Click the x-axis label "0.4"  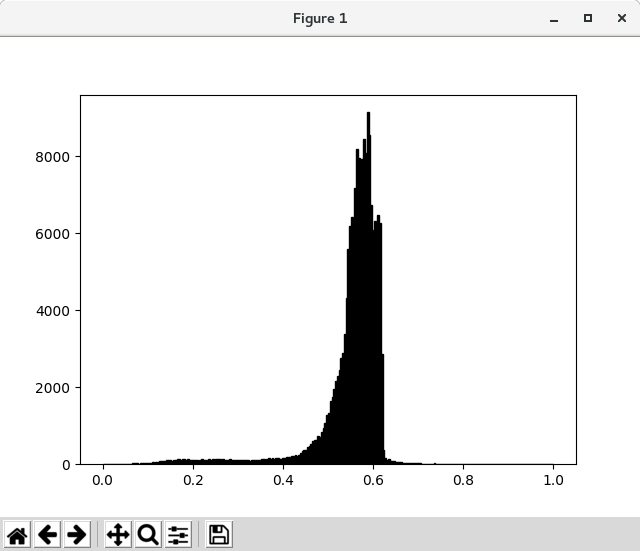[x=283, y=480]
